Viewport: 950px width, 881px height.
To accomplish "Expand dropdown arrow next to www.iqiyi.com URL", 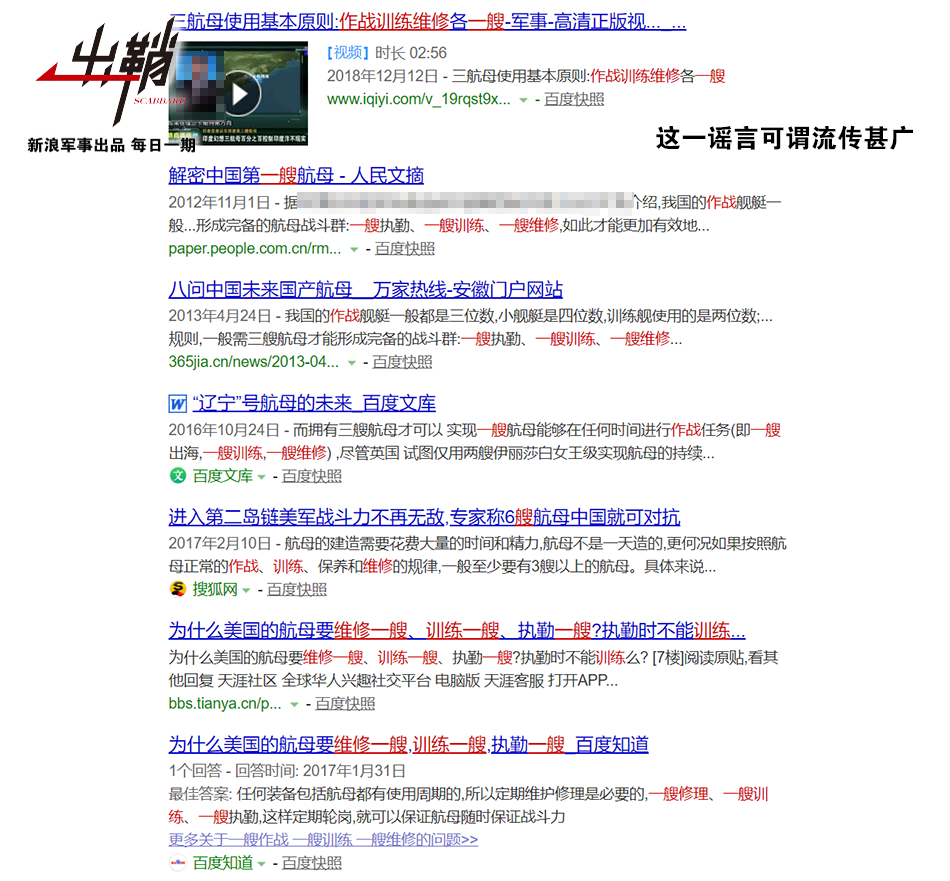I will 523,100.
